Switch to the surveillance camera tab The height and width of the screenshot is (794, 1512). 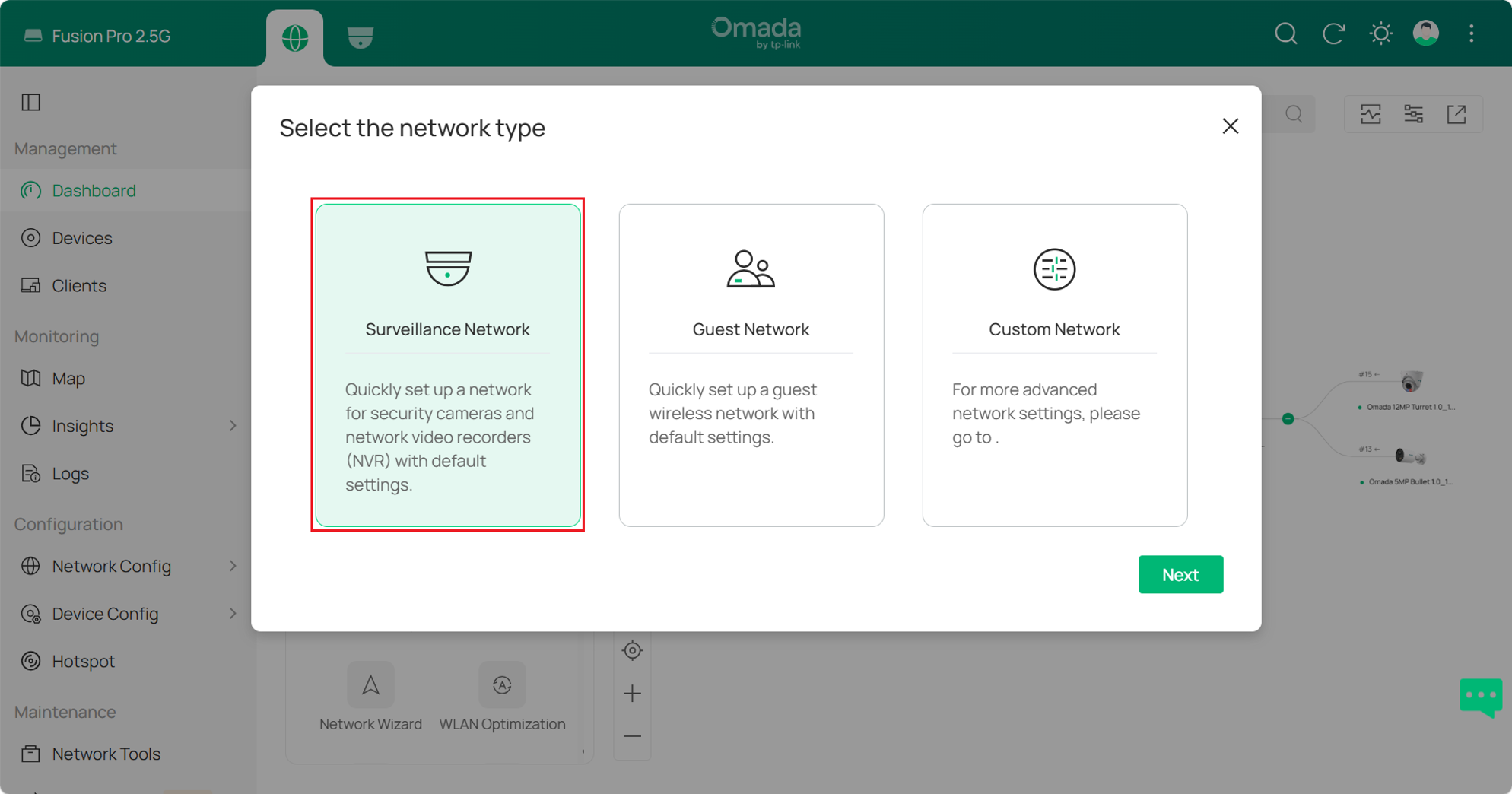coord(361,37)
